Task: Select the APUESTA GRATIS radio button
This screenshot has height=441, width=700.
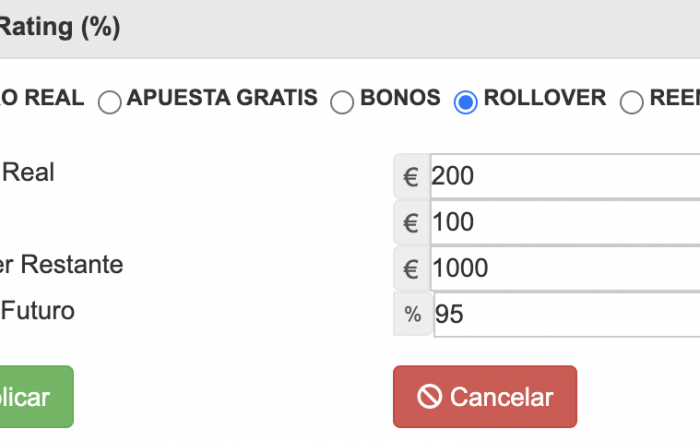Action: click(109, 102)
